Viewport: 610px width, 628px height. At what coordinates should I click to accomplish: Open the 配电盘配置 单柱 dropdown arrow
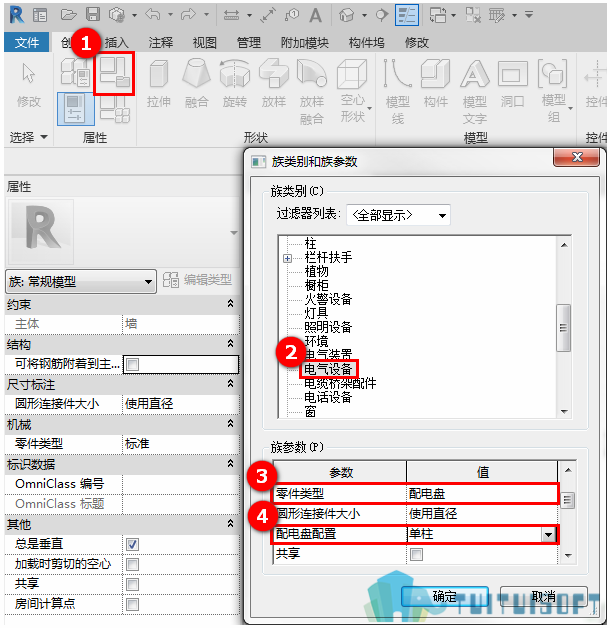[x=548, y=534]
